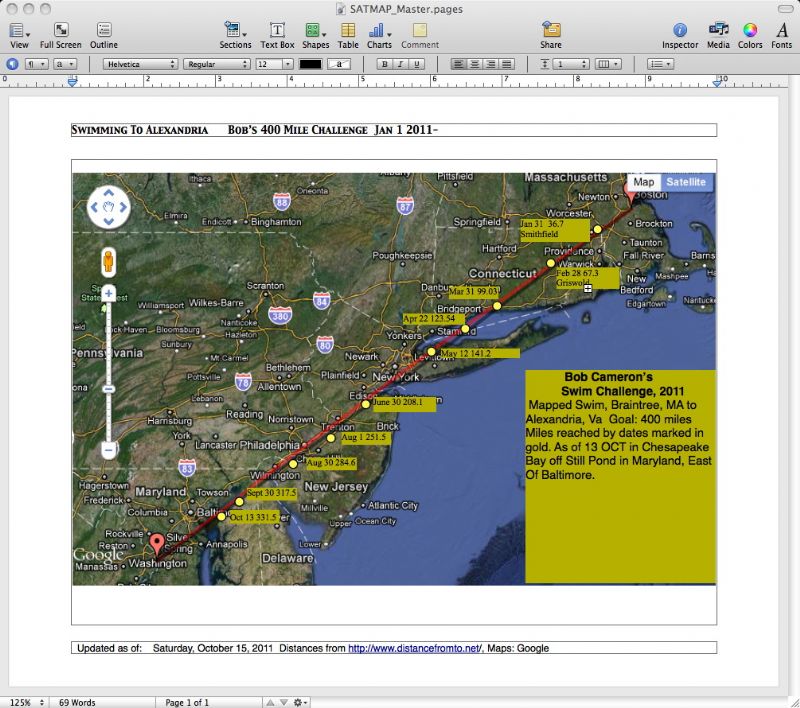The height and width of the screenshot is (708, 800).
Task: Click the Comment toolbar icon
Action: pos(420,36)
